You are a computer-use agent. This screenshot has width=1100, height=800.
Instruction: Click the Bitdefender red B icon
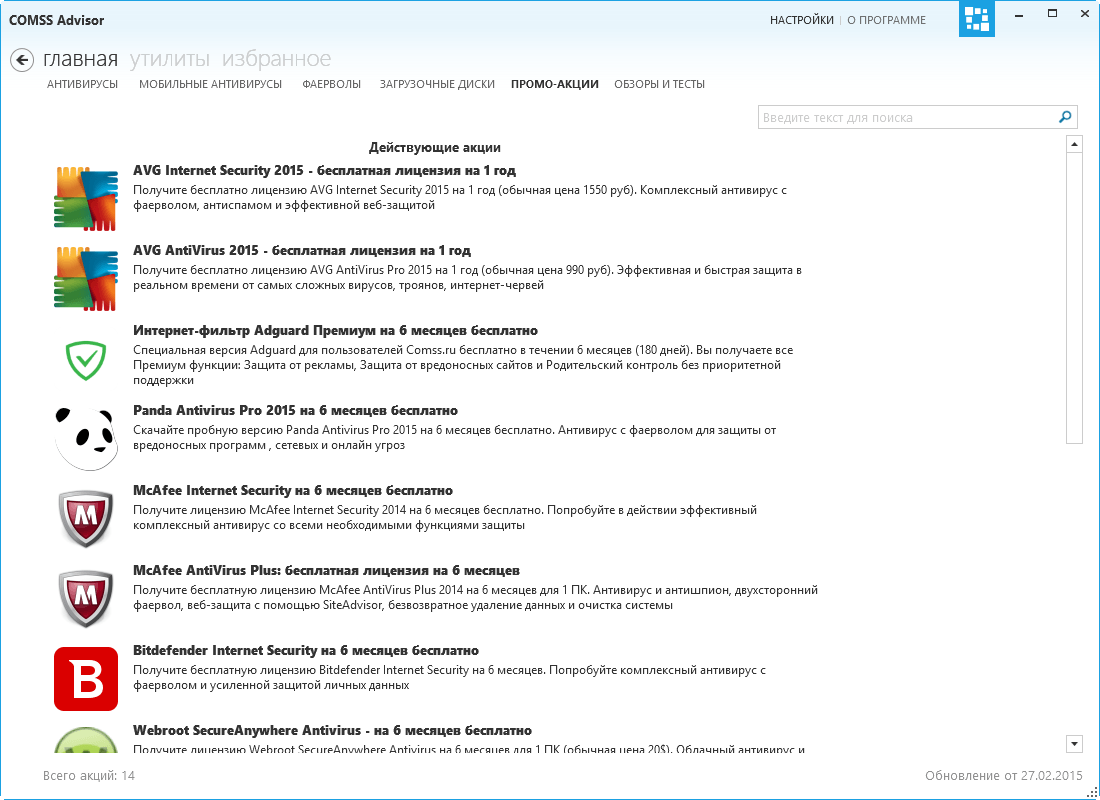(86, 679)
